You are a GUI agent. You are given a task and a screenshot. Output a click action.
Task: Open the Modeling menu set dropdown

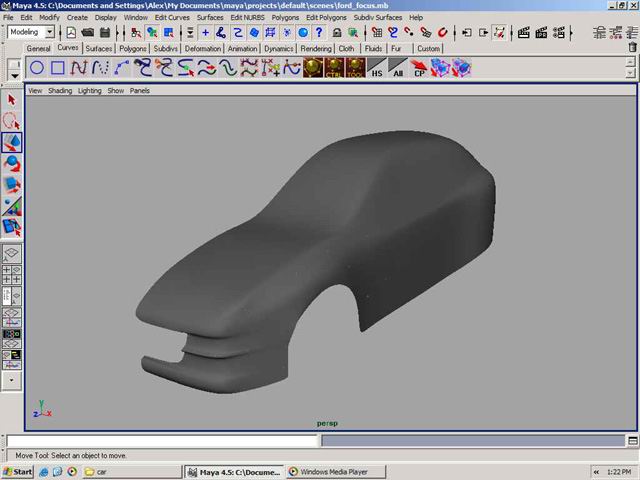31,32
